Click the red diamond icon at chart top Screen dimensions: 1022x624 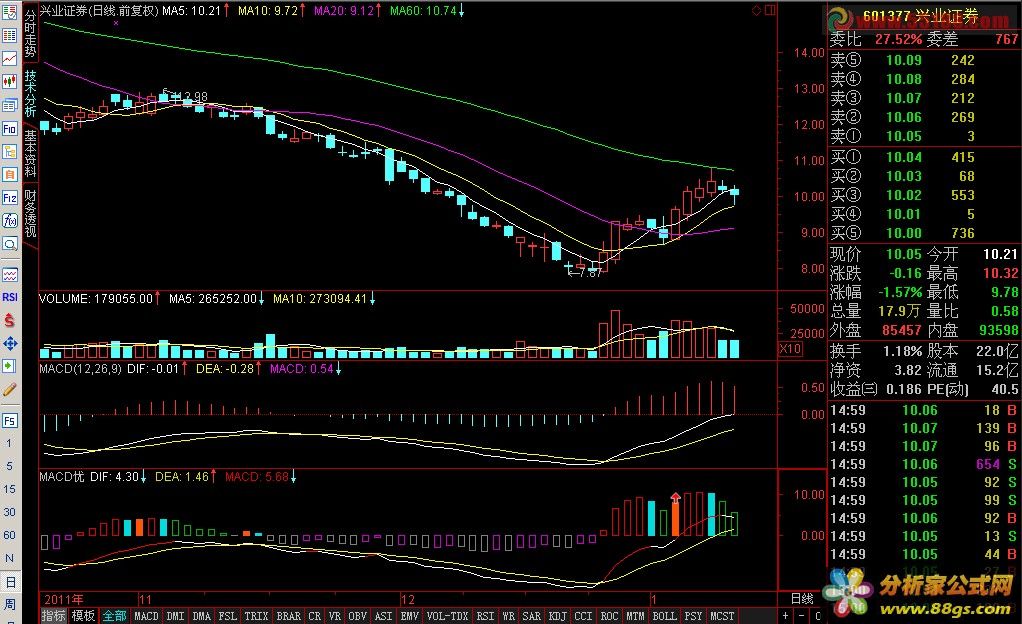coord(756,10)
